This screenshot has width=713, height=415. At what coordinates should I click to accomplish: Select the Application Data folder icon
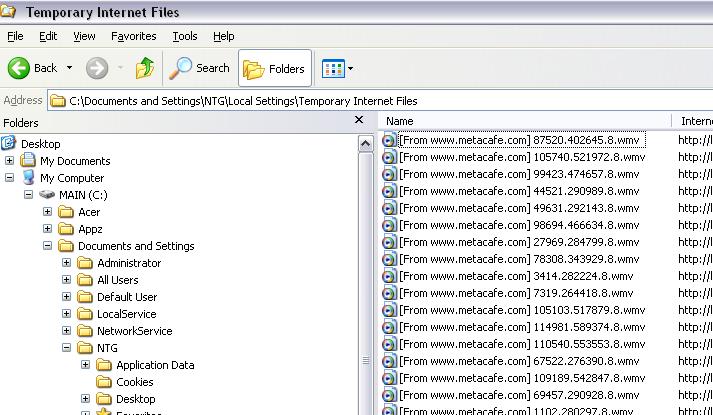click(104, 365)
